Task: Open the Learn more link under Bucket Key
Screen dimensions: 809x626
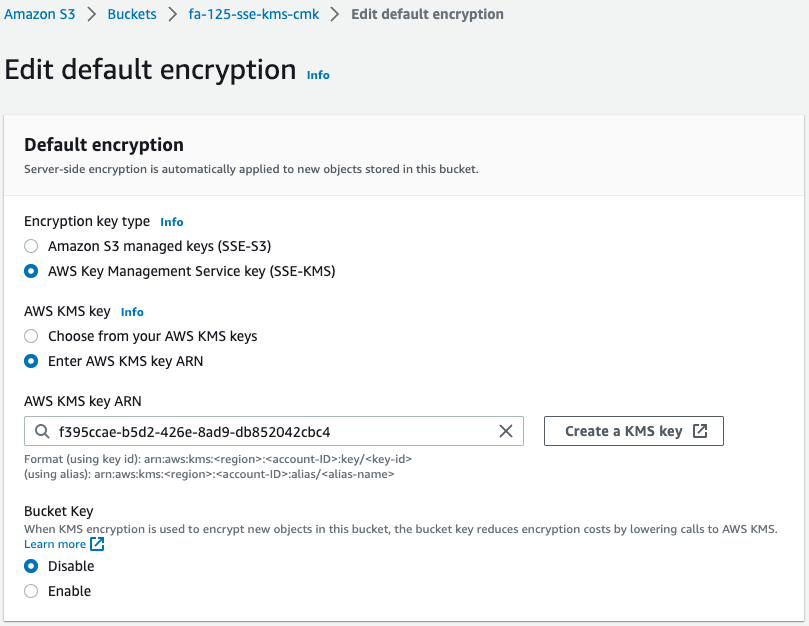Action: [x=55, y=544]
